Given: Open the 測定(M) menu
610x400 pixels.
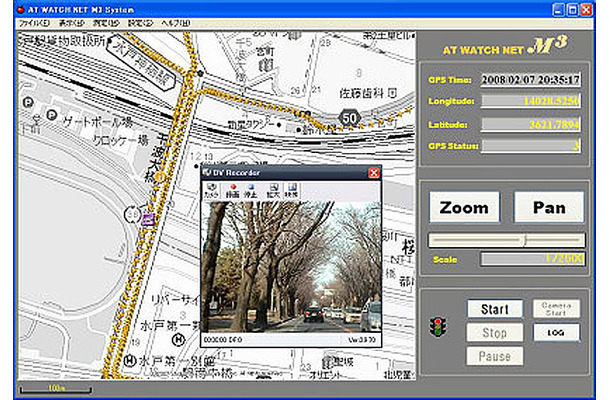Looking at the screenshot, I should point(106,24).
